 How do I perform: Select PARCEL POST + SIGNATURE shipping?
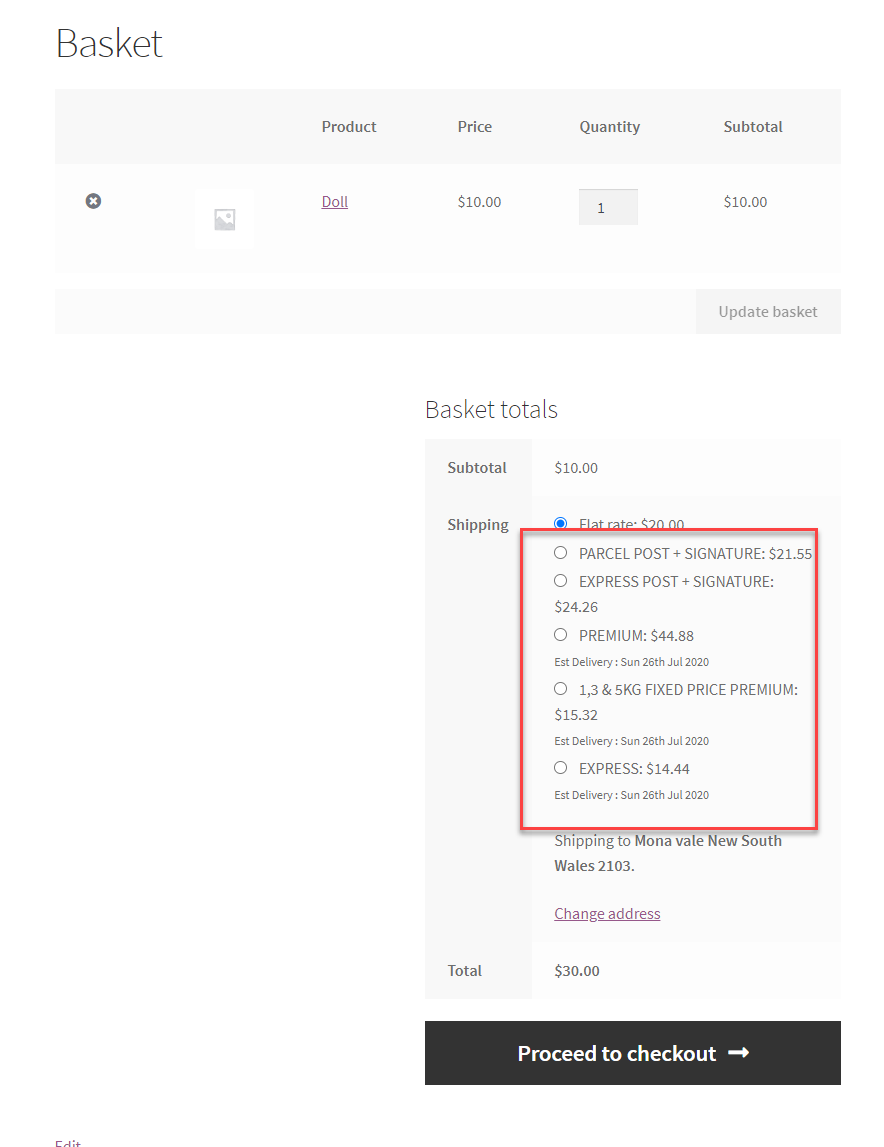(560, 552)
